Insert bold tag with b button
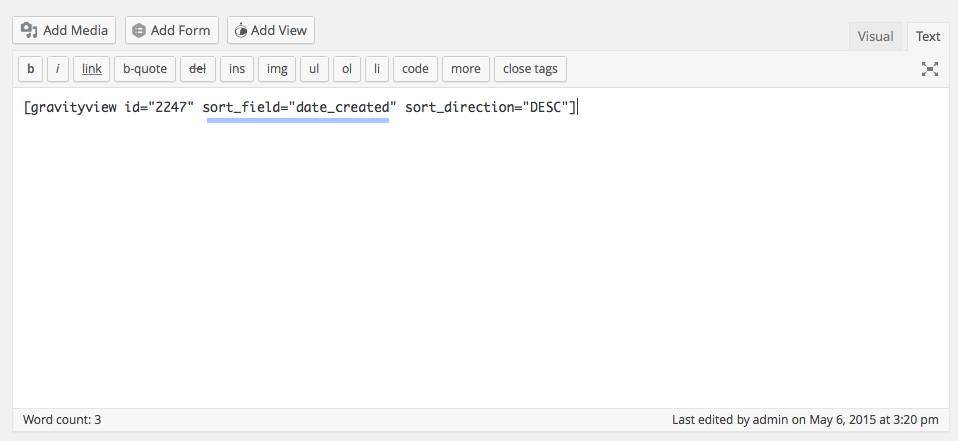Screen dimensions: 958x441 [x=31, y=69]
